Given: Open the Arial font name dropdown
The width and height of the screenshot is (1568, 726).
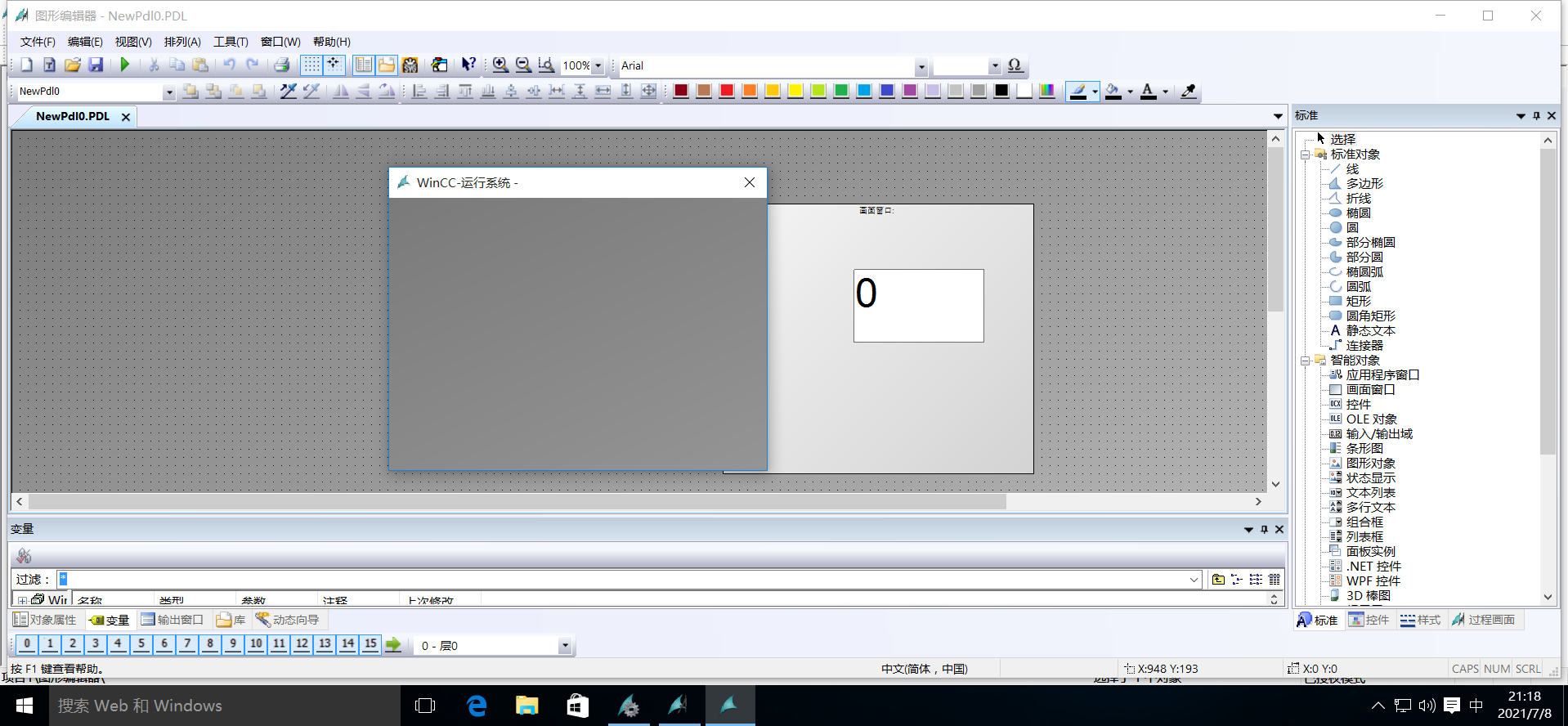Looking at the screenshot, I should click(921, 66).
